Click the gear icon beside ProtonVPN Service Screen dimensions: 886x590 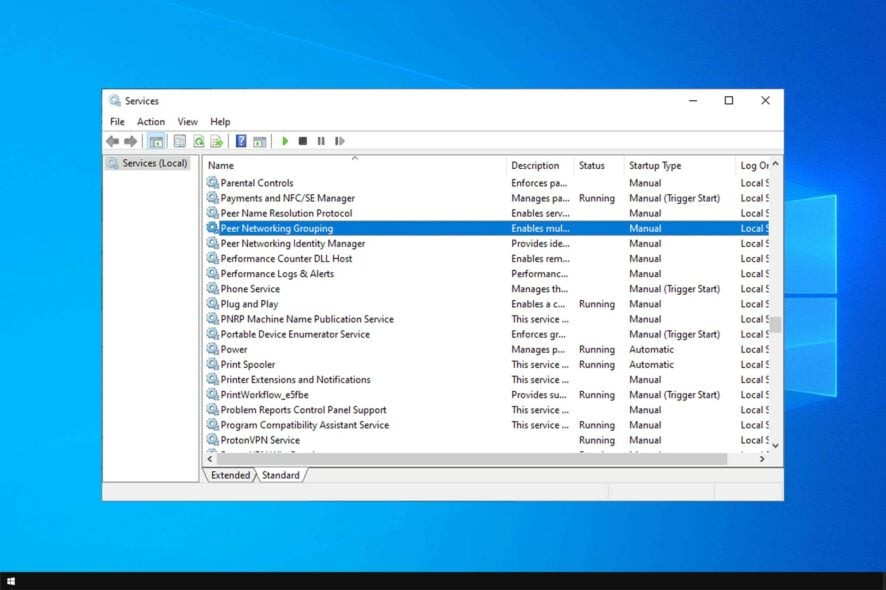point(212,440)
